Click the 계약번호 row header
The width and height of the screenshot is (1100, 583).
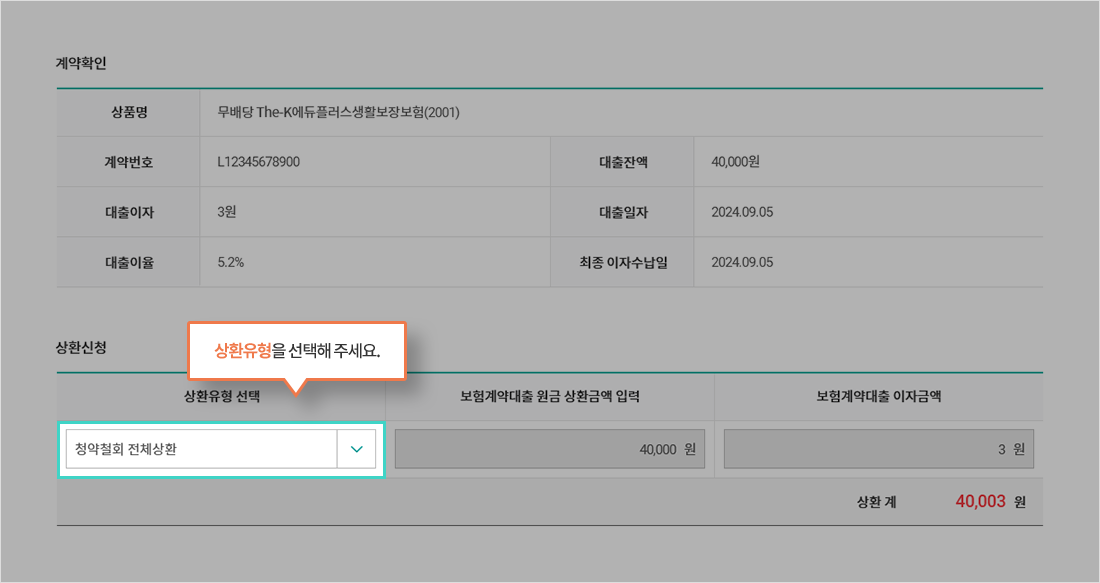pyautogui.click(x=128, y=162)
